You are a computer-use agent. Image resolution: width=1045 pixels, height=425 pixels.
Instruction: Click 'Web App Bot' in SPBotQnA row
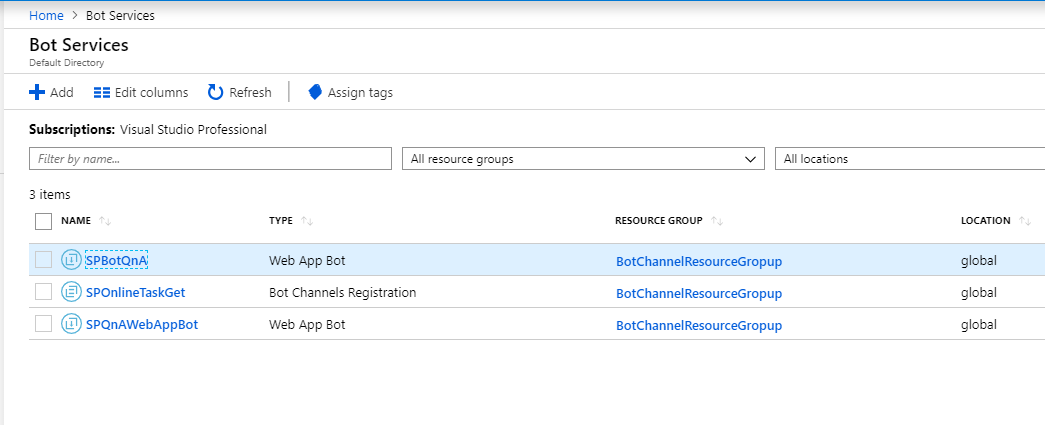(x=307, y=260)
